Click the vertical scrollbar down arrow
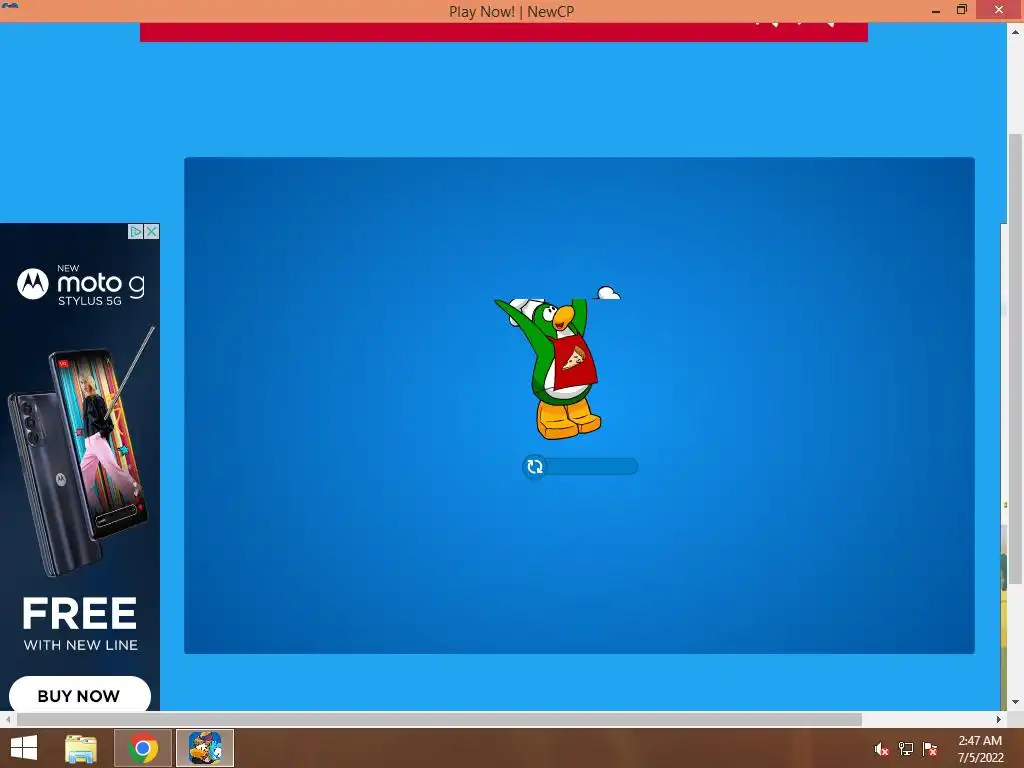 pos(1016,702)
